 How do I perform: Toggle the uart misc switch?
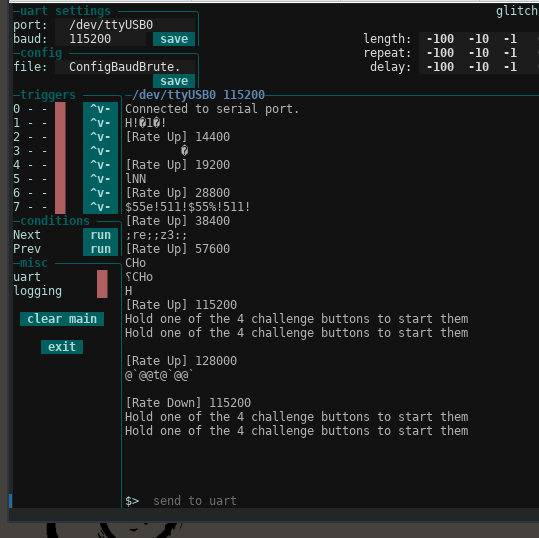(x=102, y=277)
